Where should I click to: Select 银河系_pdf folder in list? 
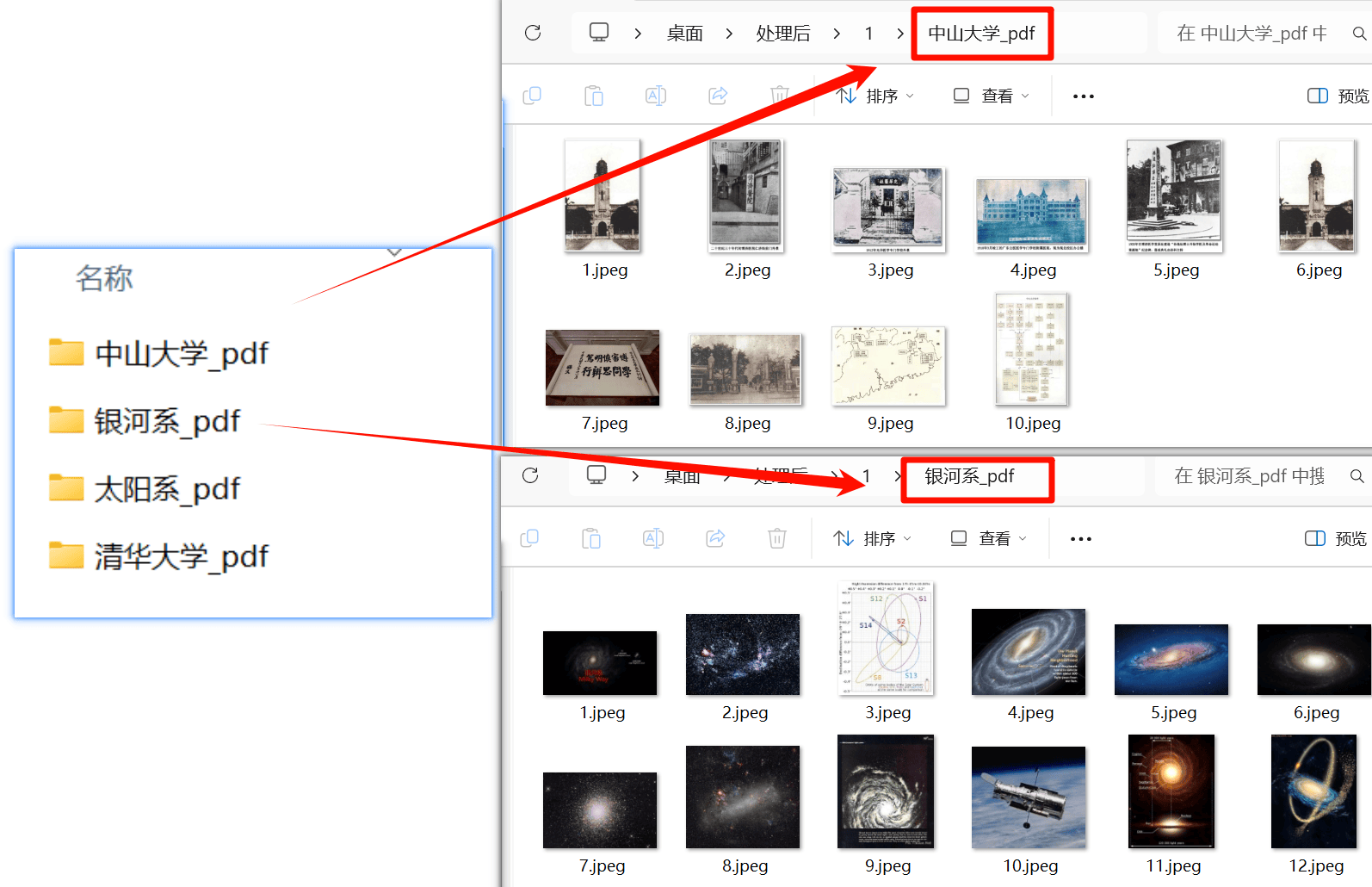[145, 421]
